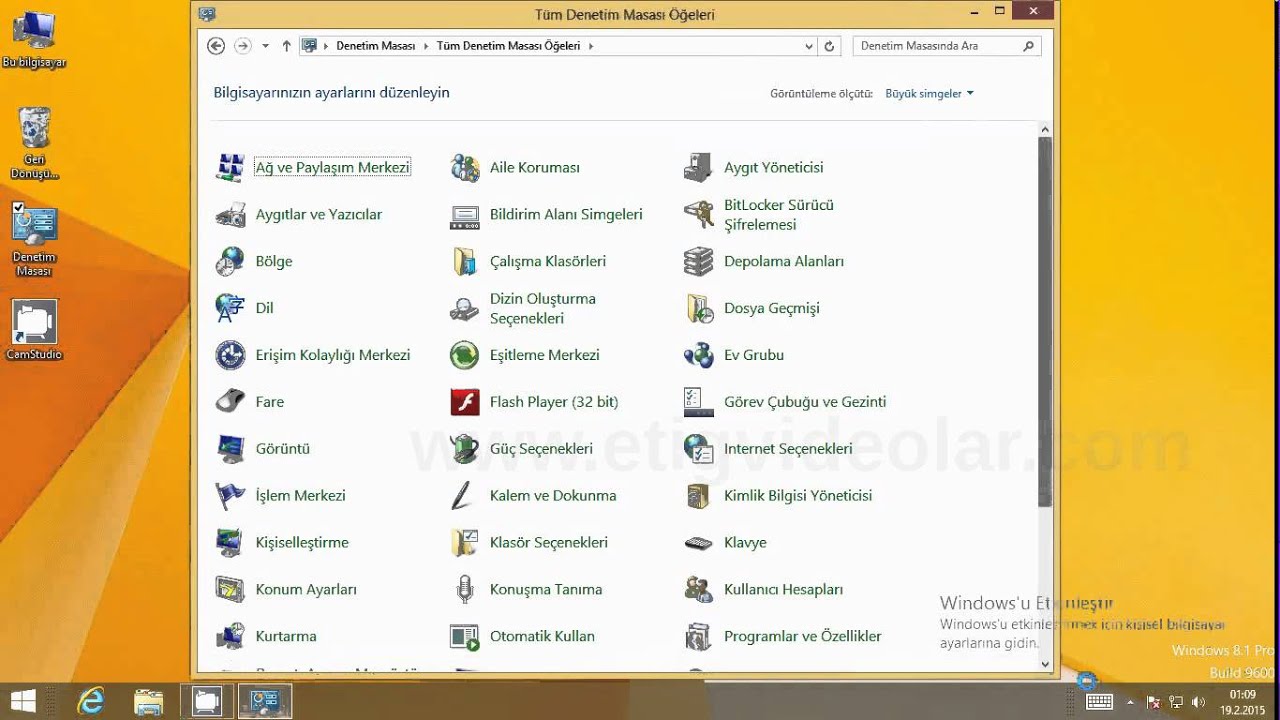Open Bildirim Alanı Simgeleri icon
Viewport: 1280px width, 720px height.
(x=465, y=215)
